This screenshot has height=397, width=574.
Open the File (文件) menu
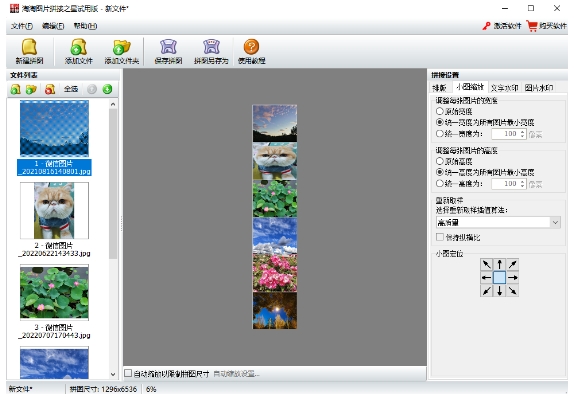pyautogui.click(x=22, y=26)
